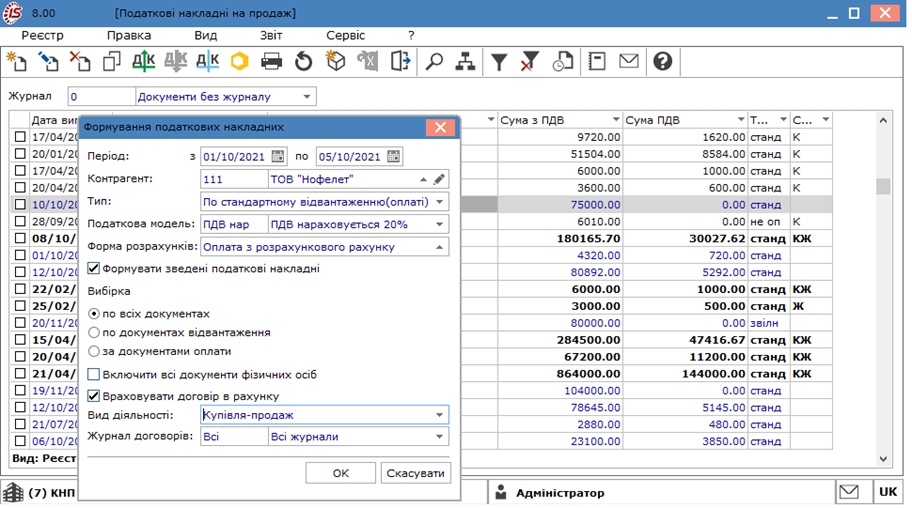Expand the Контрагент selector arrow
The image size is (912, 508).
(x=423, y=179)
